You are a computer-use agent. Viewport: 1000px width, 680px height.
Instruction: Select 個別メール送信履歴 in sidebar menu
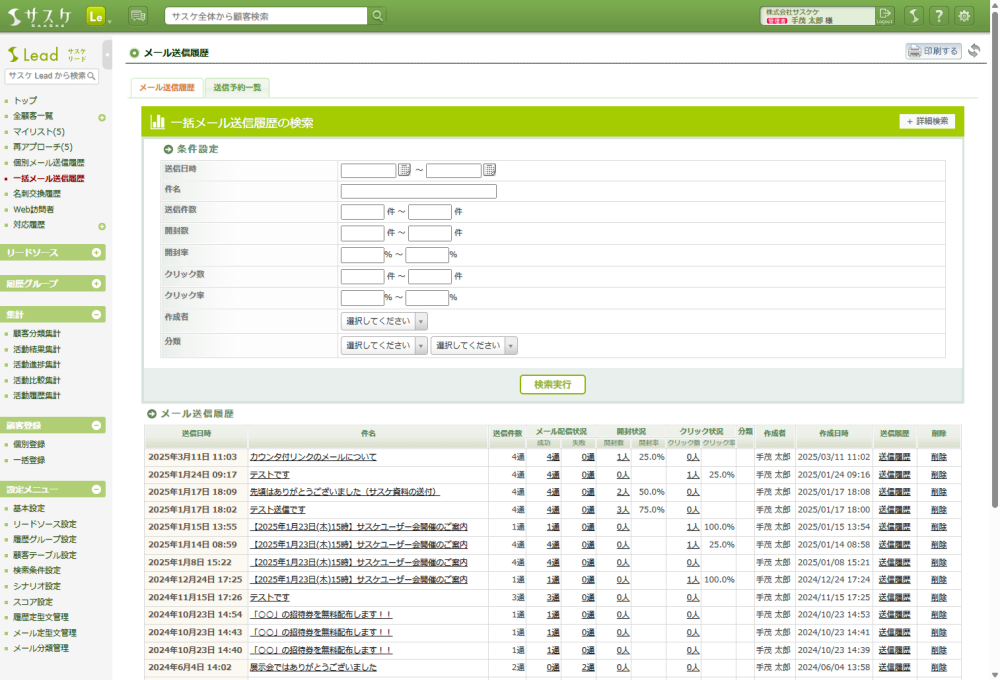click(x=49, y=162)
